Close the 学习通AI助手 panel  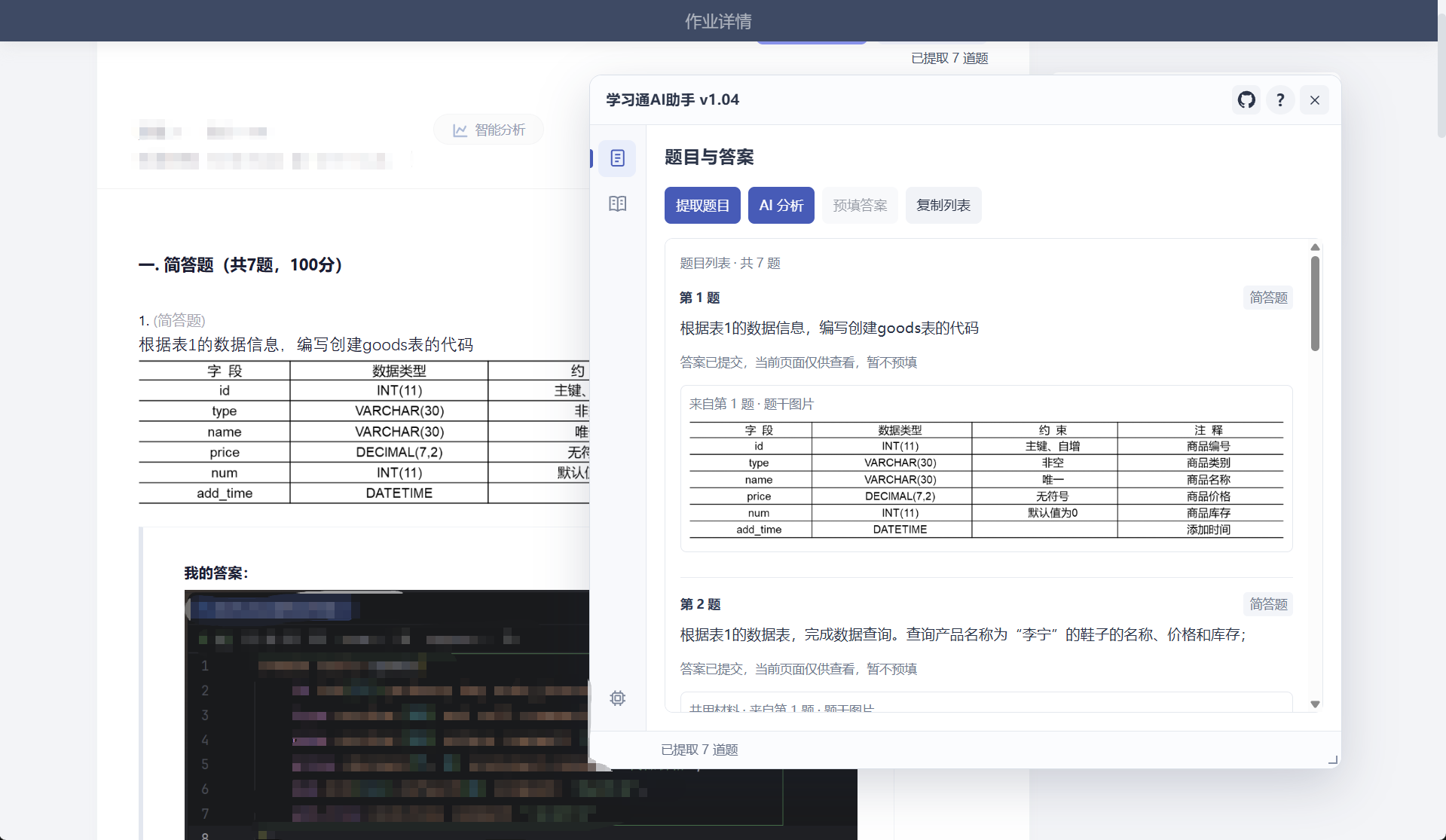[x=1314, y=99]
